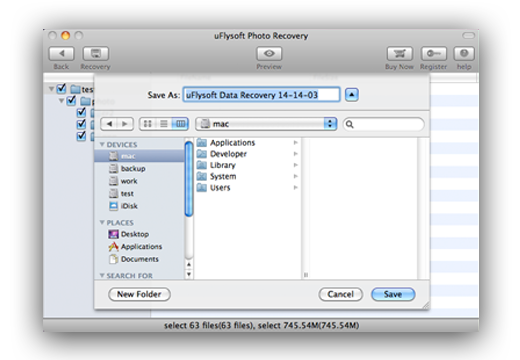Select the work drive in the sidebar
The width and height of the screenshot is (520, 360).
tap(139, 181)
